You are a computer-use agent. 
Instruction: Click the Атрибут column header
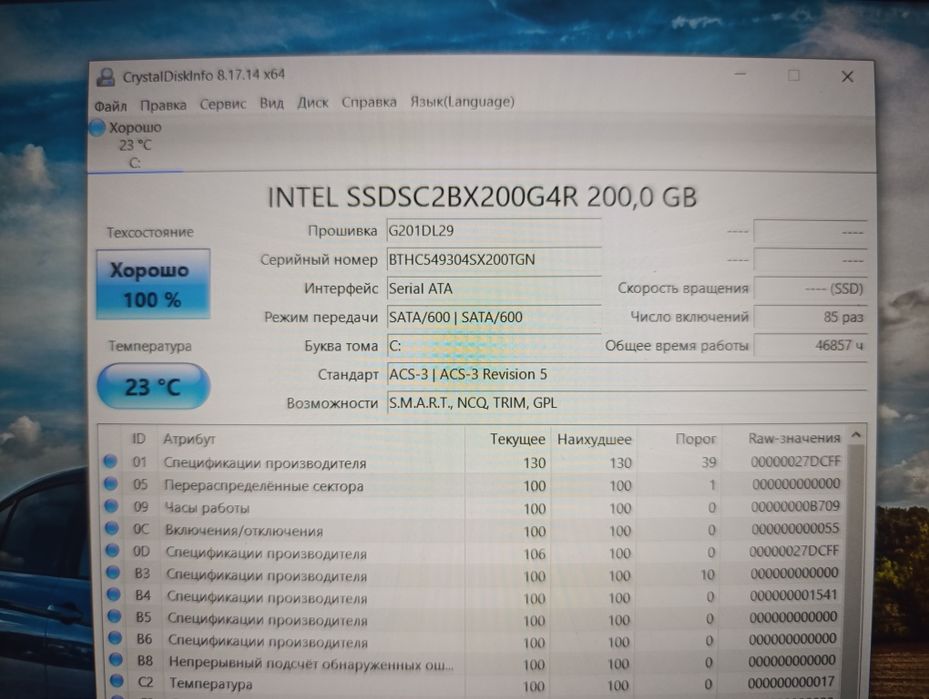pos(189,439)
